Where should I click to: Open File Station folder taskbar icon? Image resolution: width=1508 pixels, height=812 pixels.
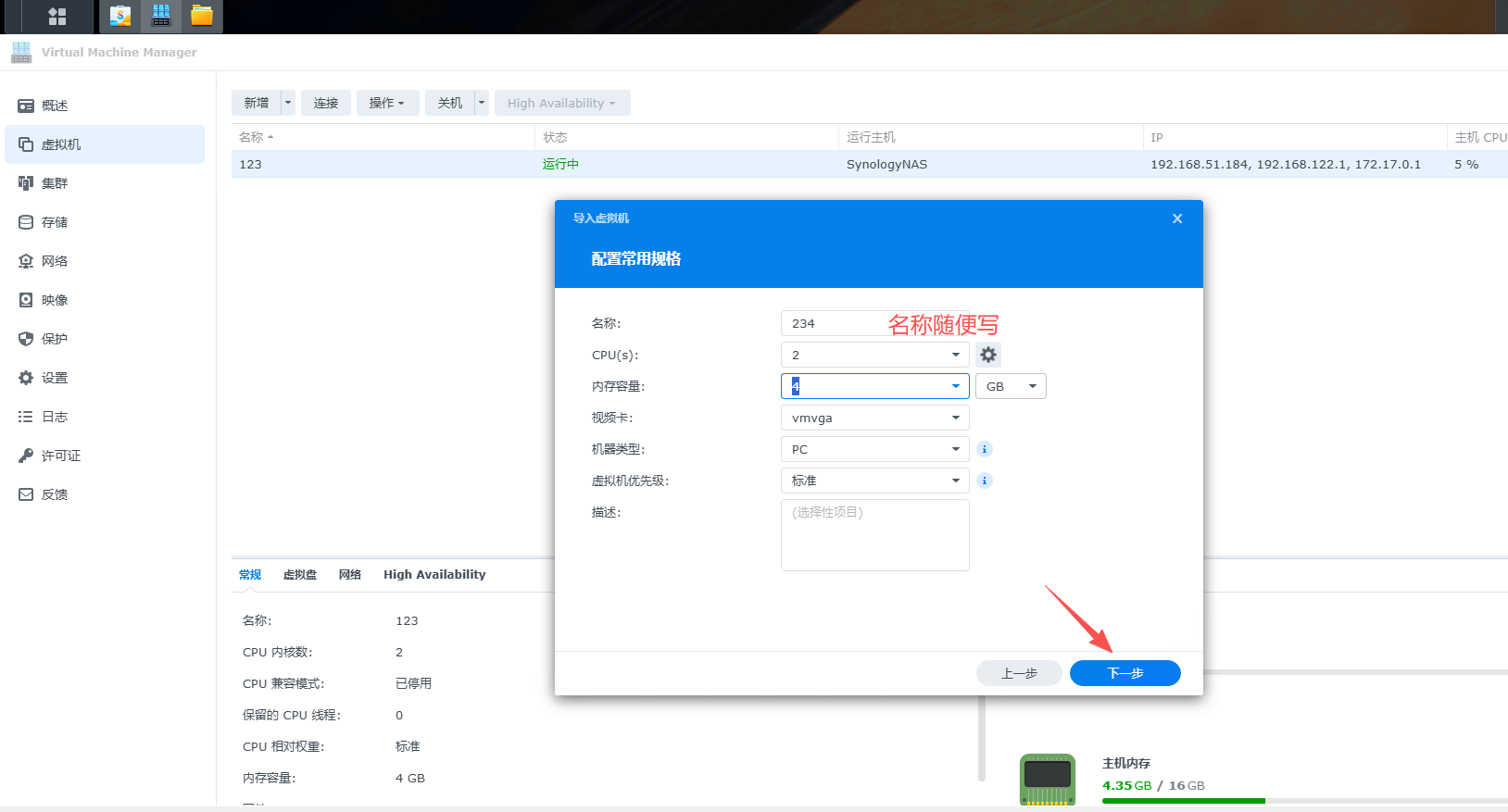(202, 16)
